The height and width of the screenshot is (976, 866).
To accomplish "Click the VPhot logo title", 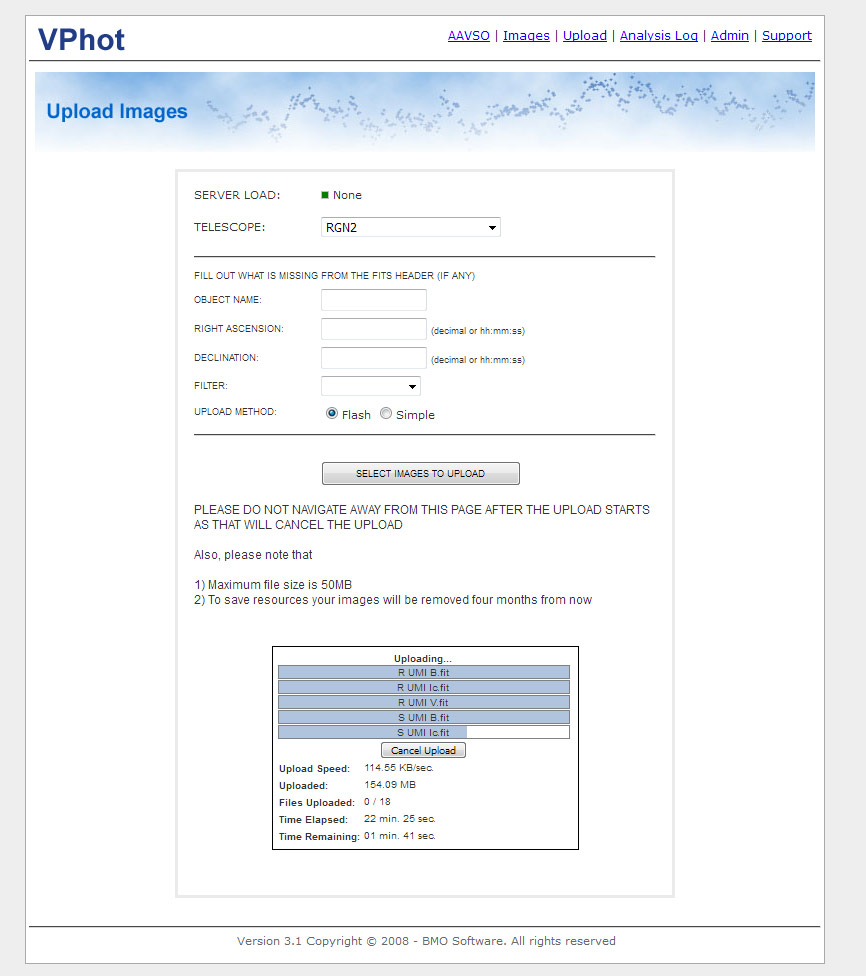I will pyautogui.click(x=81, y=40).
